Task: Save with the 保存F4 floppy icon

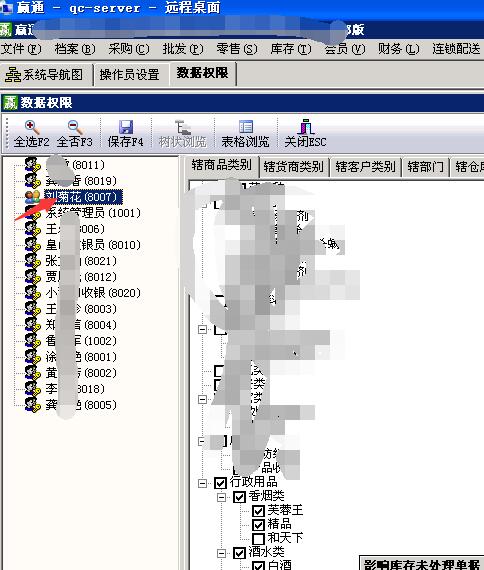Action: pos(125,127)
